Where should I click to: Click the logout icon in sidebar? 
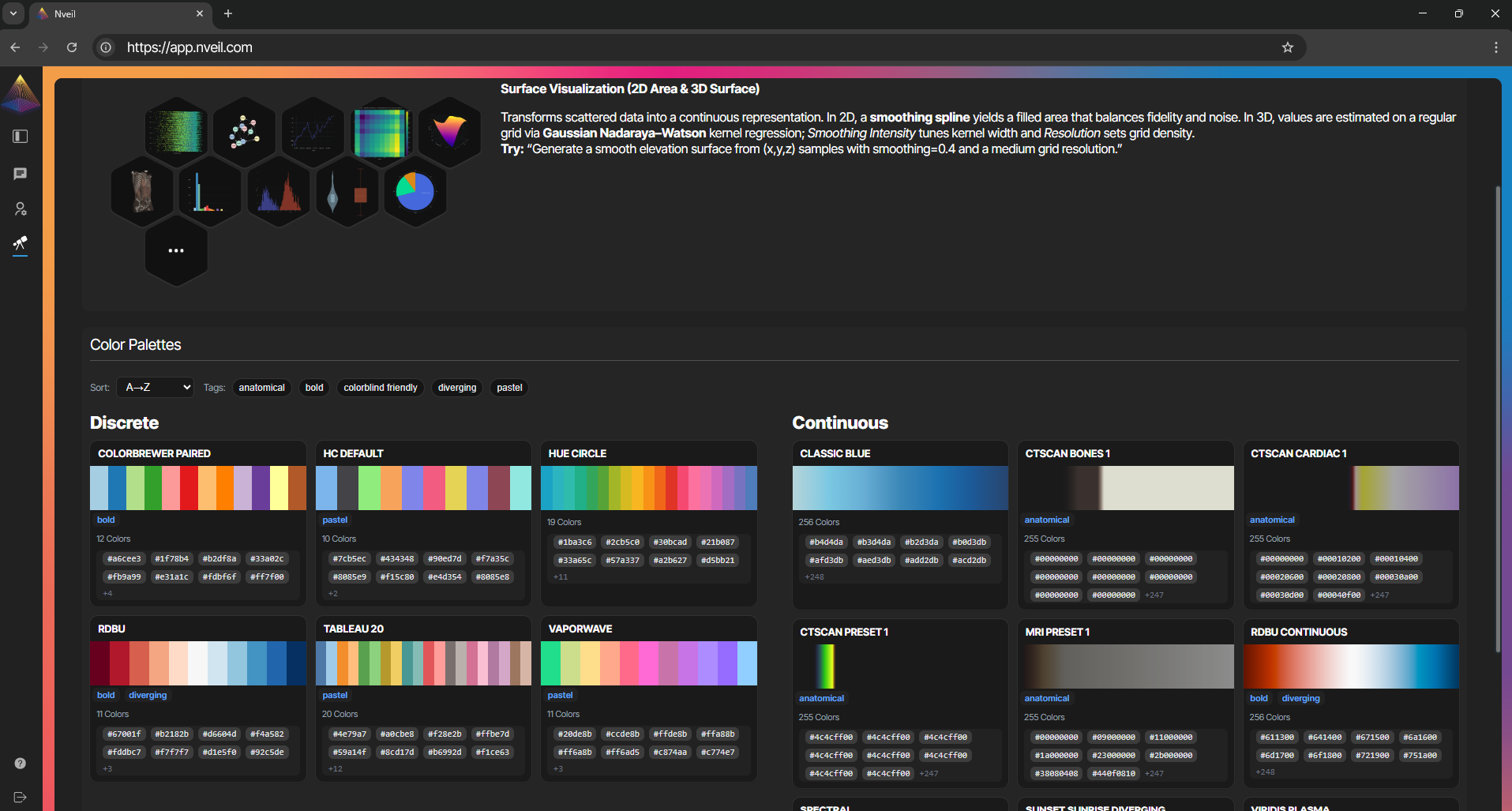coord(21,797)
